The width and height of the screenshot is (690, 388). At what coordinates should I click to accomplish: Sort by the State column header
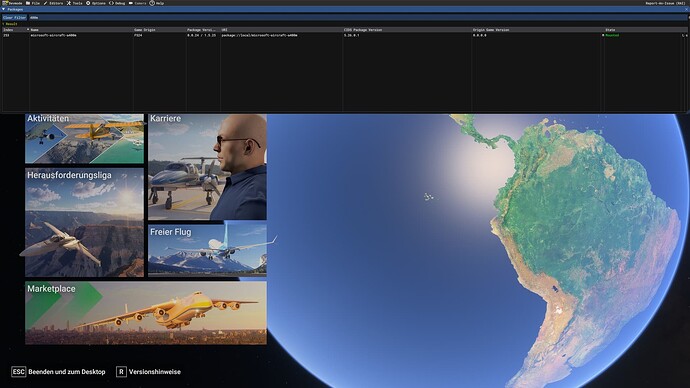pyautogui.click(x=610, y=30)
